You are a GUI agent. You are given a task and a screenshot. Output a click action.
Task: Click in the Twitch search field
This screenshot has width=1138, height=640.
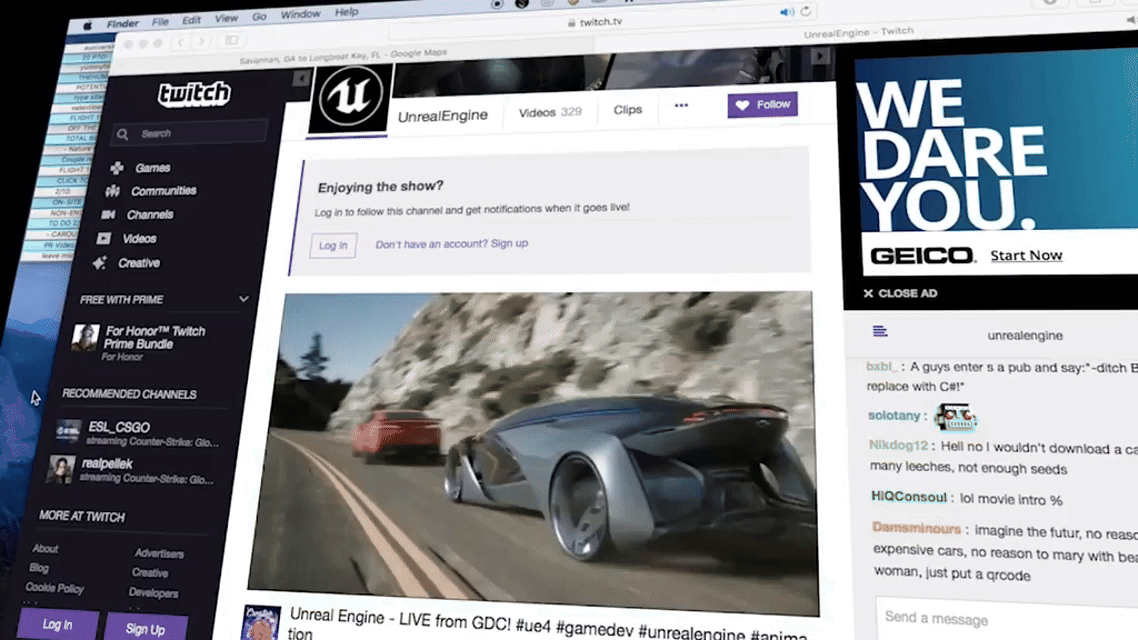coord(190,133)
